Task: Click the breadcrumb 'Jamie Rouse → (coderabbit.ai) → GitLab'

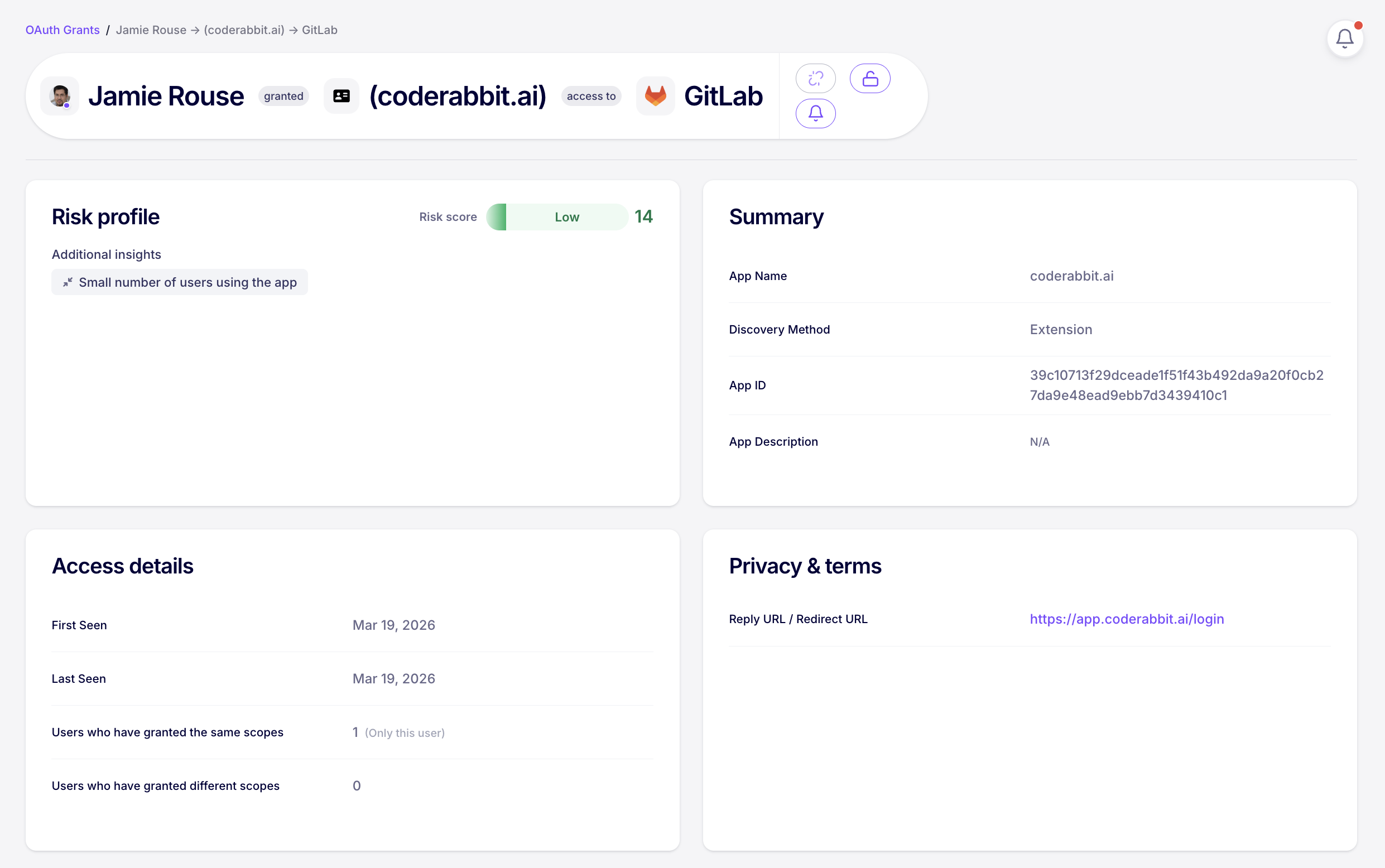Action: point(227,30)
